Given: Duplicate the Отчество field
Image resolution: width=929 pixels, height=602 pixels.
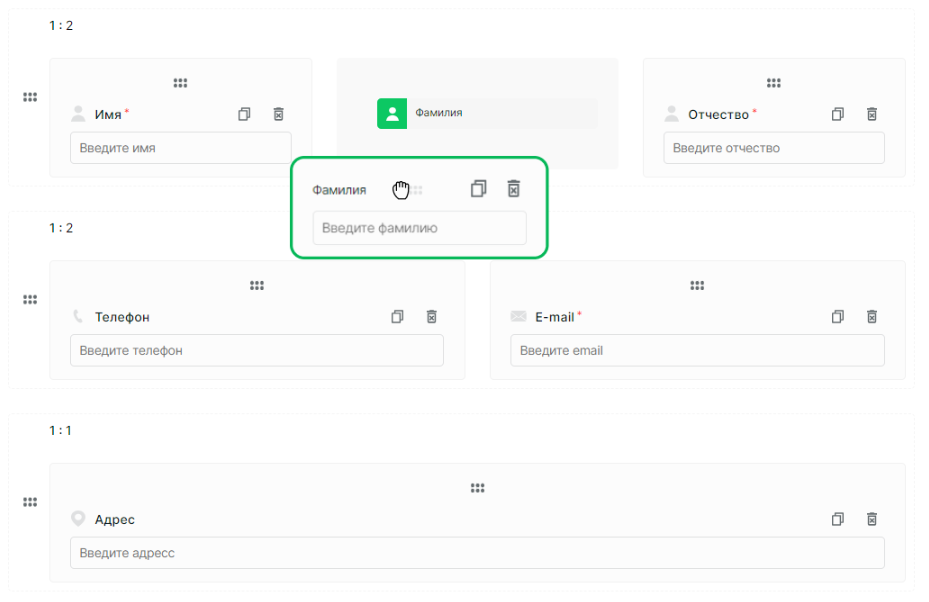Looking at the screenshot, I should click(838, 114).
